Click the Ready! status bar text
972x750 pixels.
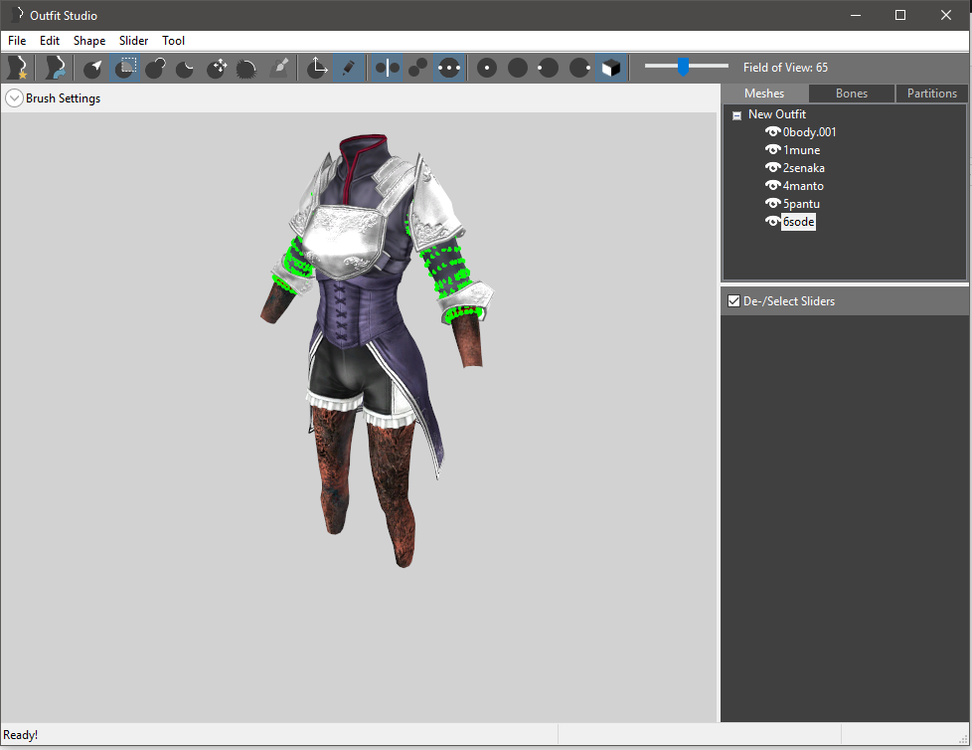pos(20,735)
